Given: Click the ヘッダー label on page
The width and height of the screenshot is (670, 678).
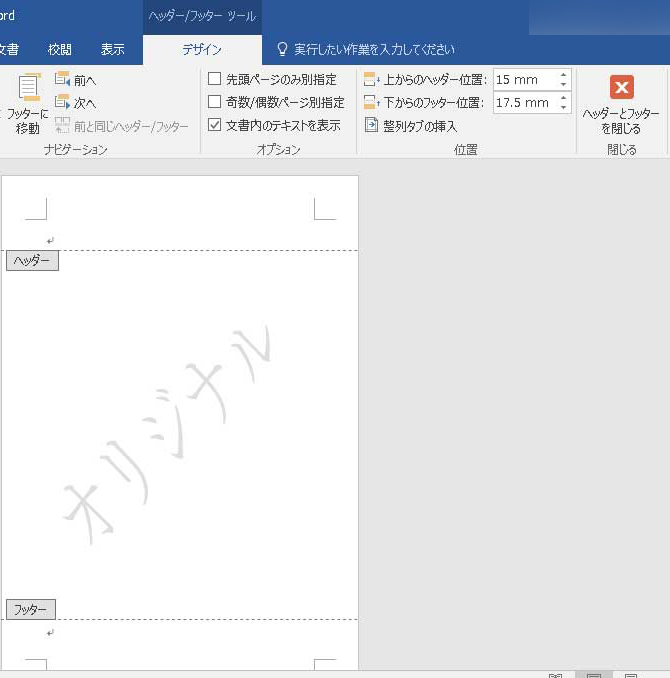Looking at the screenshot, I should pos(32,261).
